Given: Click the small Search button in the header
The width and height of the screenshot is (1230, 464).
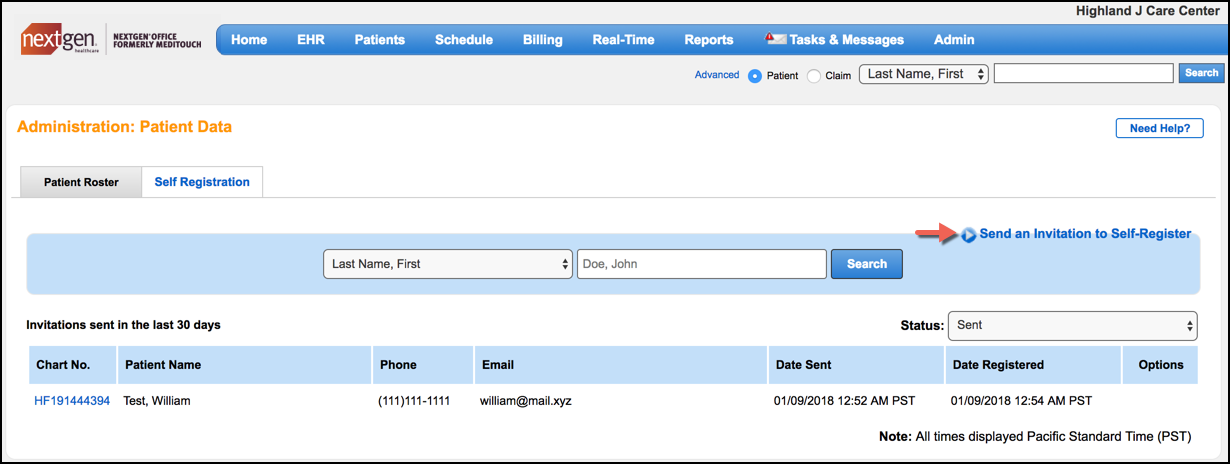Looking at the screenshot, I should tap(1202, 73).
